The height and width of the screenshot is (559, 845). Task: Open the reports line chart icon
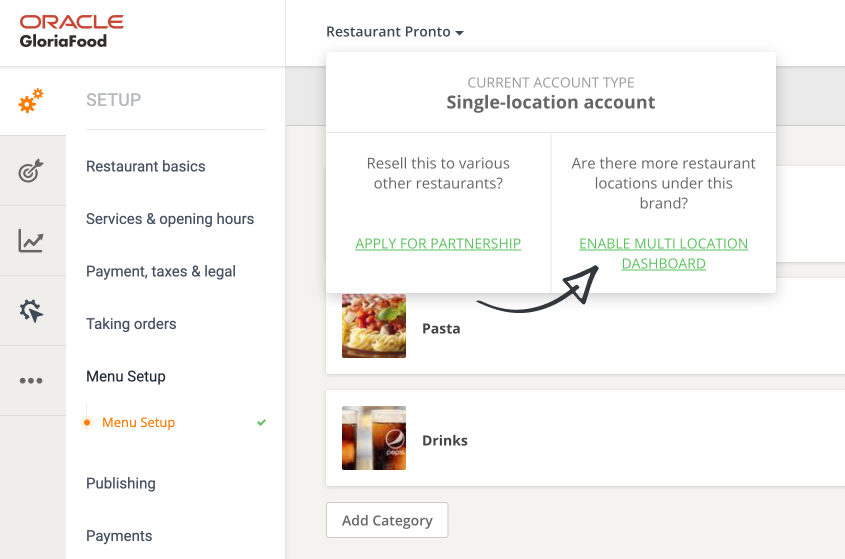pos(31,240)
